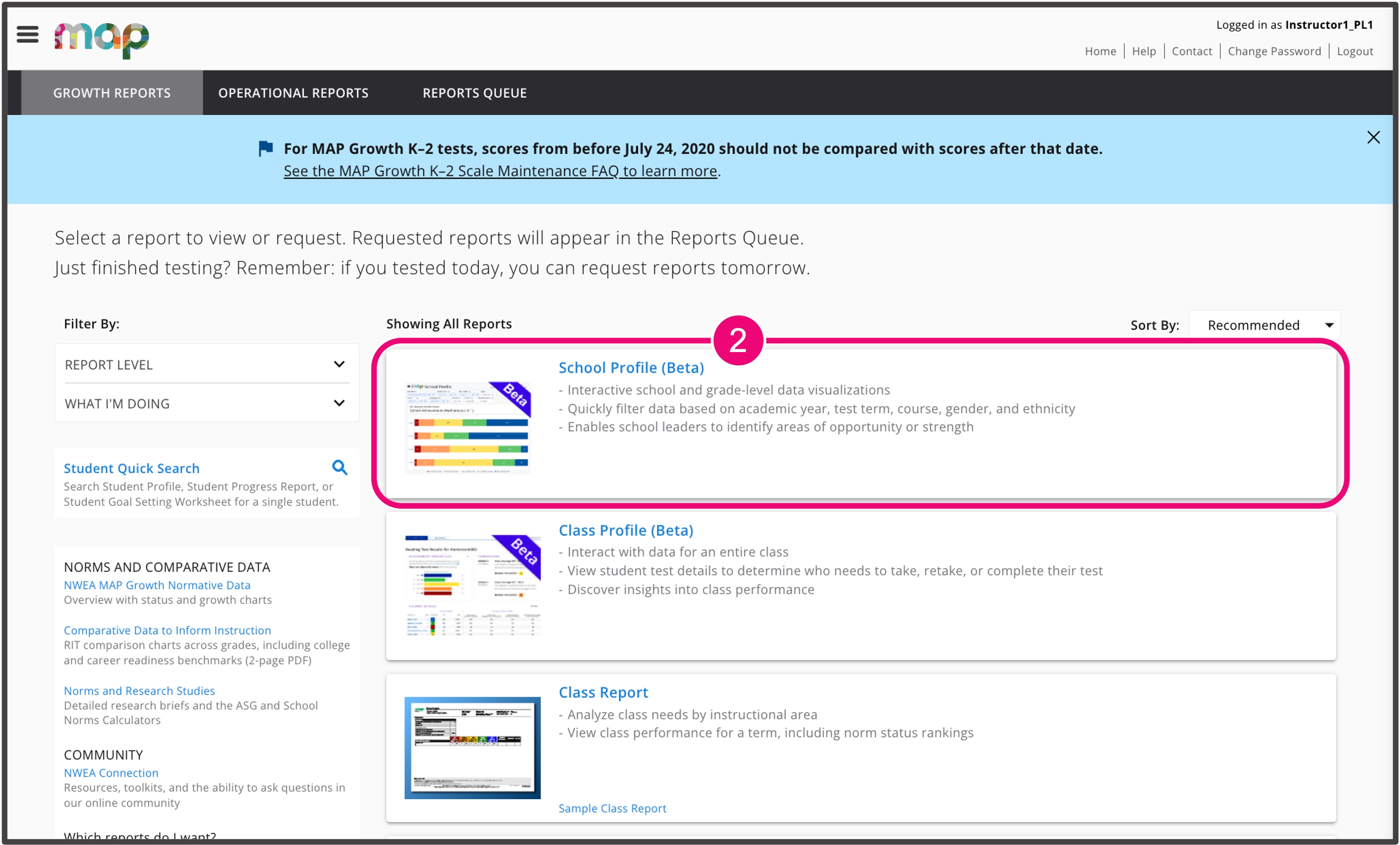Viewport: 1400px width, 845px height.
Task: Click the Change Password link
Action: (x=1274, y=51)
